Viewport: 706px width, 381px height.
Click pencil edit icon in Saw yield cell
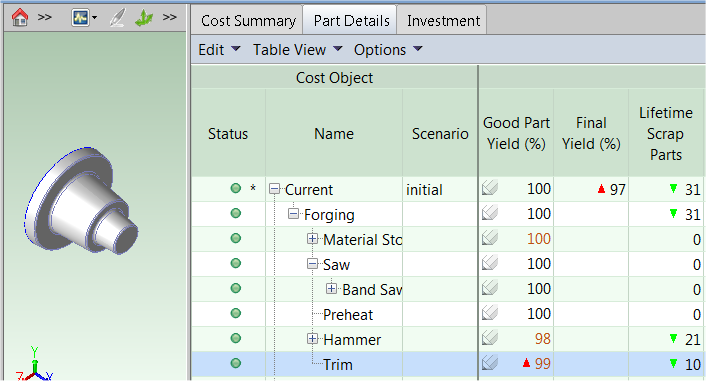point(489,263)
